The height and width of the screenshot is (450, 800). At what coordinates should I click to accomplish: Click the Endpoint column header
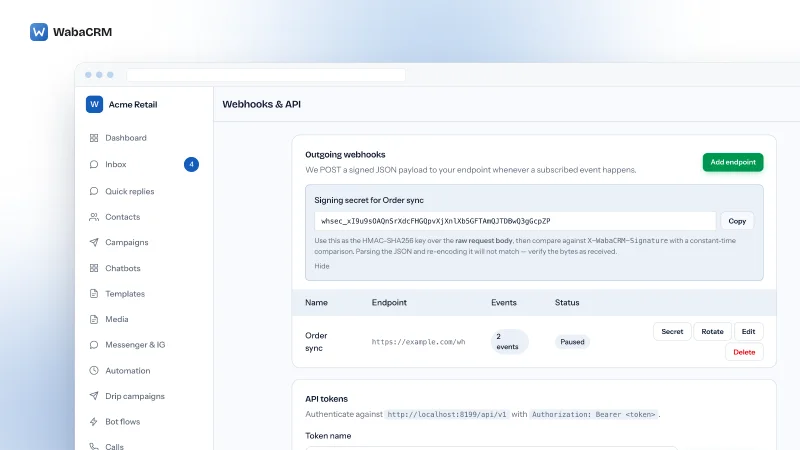(389, 303)
